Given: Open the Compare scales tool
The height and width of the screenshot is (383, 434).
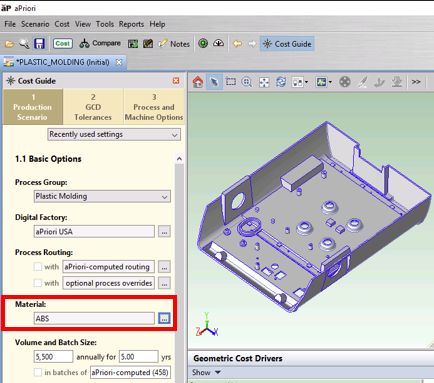Looking at the screenshot, I should click(100, 44).
